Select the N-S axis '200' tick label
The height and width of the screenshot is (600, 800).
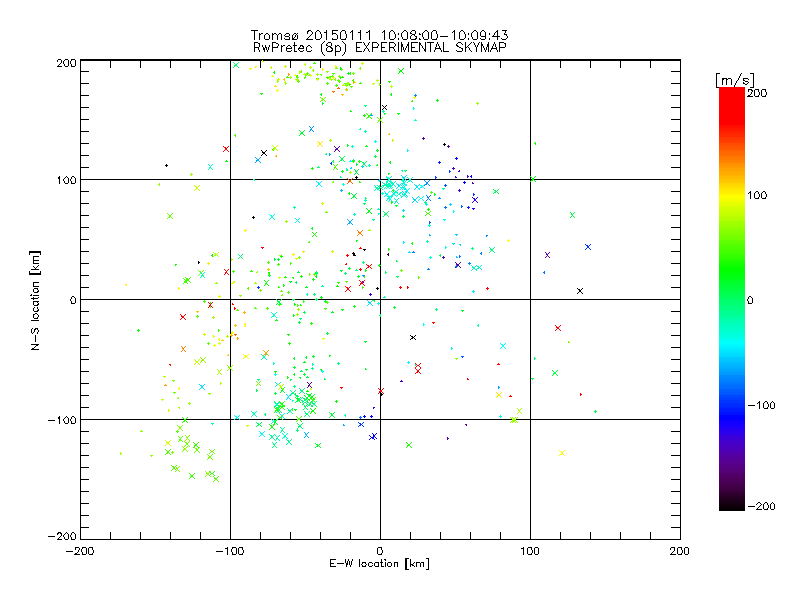click(66, 63)
